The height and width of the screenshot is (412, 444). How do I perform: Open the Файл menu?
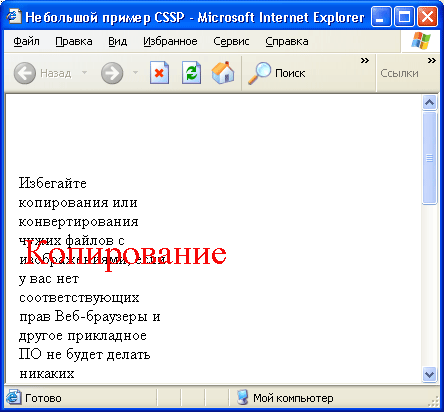pos(26,41)
